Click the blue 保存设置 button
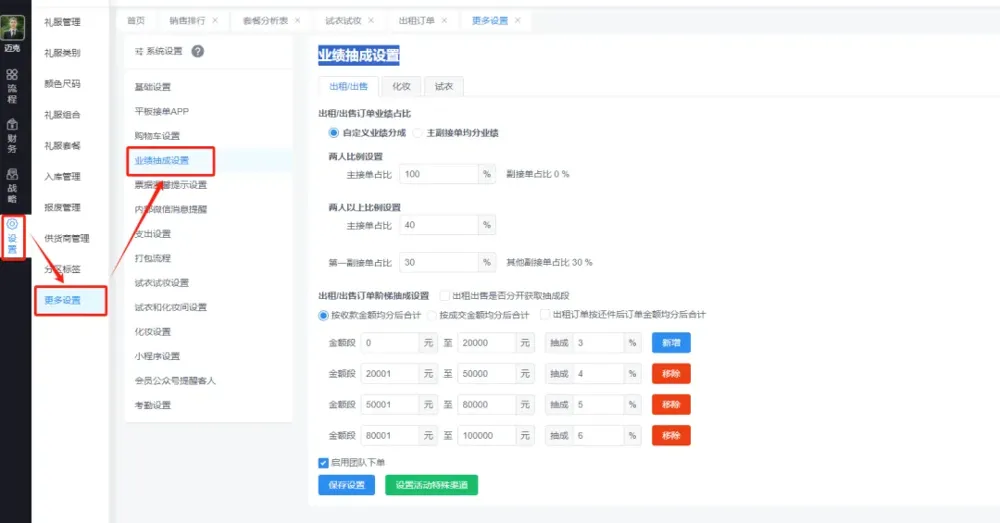This screenshot has width=1000, height=523. coord(347,486)
